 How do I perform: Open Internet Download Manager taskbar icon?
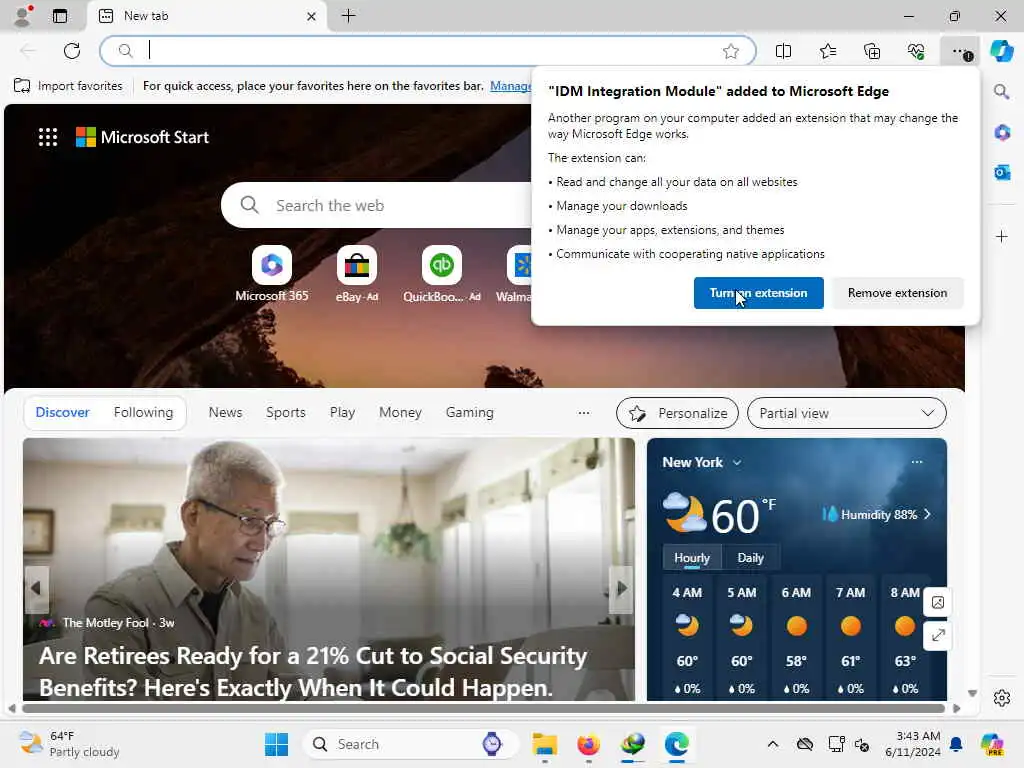(x=633, y=744)
